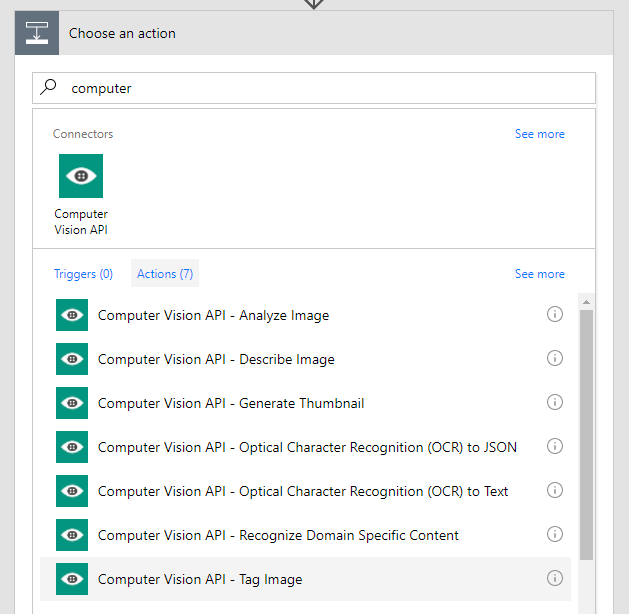Click the Computer Vision API connector label
629x614 pixels.
(x=81, y=221)
